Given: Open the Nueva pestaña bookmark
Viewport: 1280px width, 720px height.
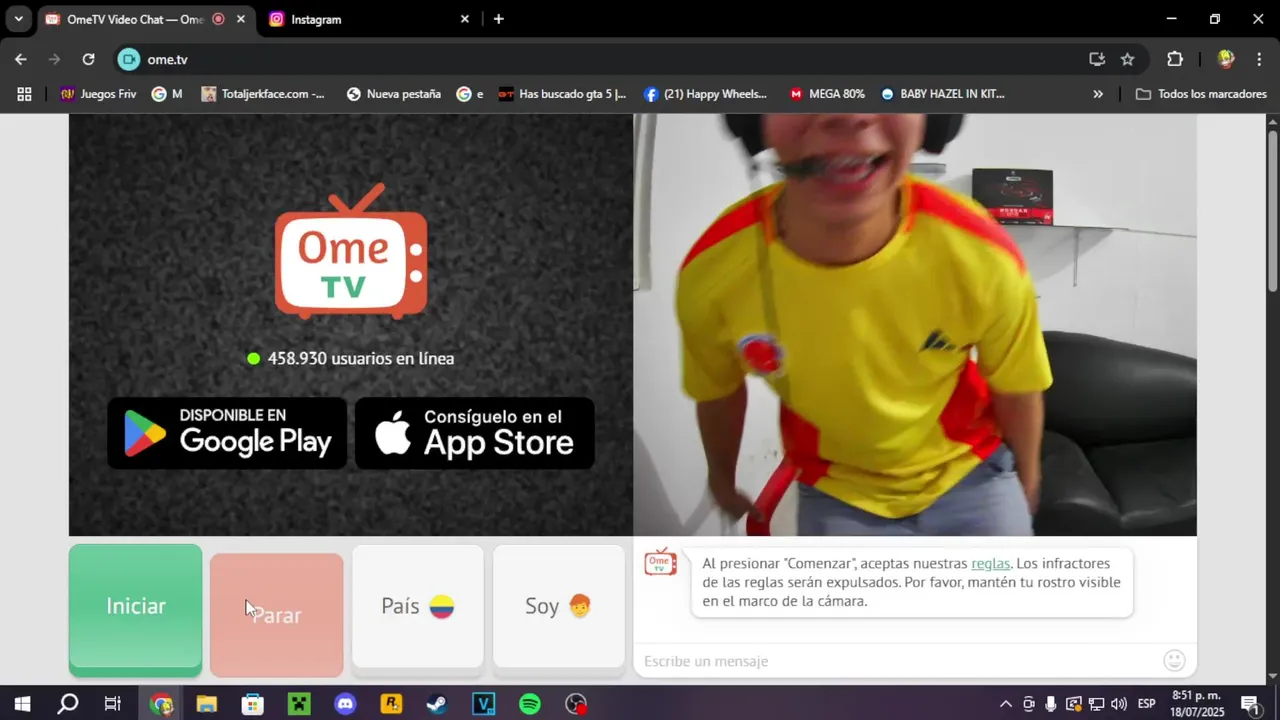Looking at the screenshot, I should (x=393, y=94).
